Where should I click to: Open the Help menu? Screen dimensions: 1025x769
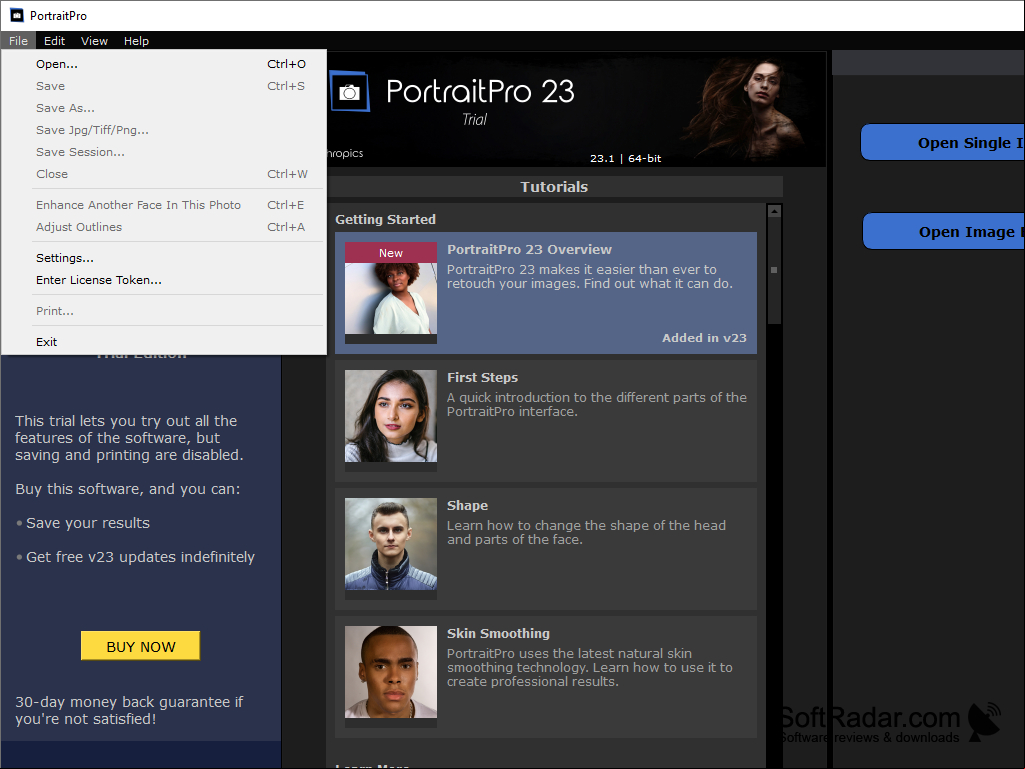(136, 41)
